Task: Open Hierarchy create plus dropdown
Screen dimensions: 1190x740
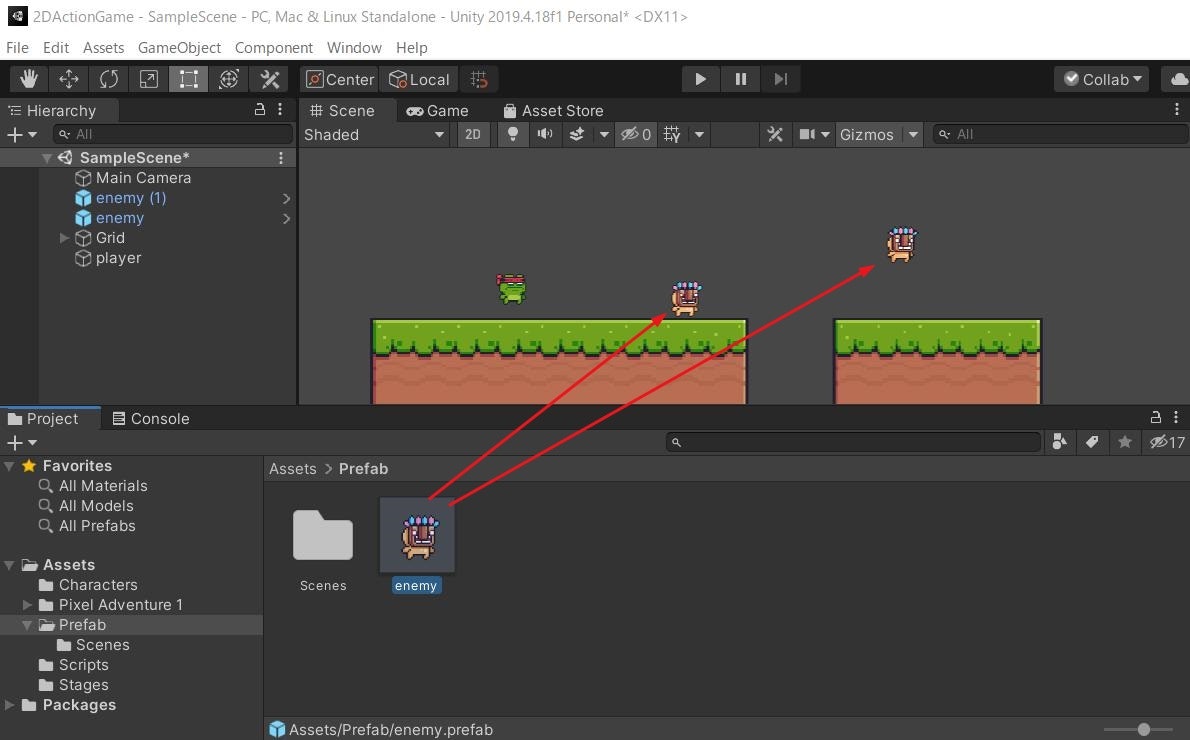Action: click(21, 134)
